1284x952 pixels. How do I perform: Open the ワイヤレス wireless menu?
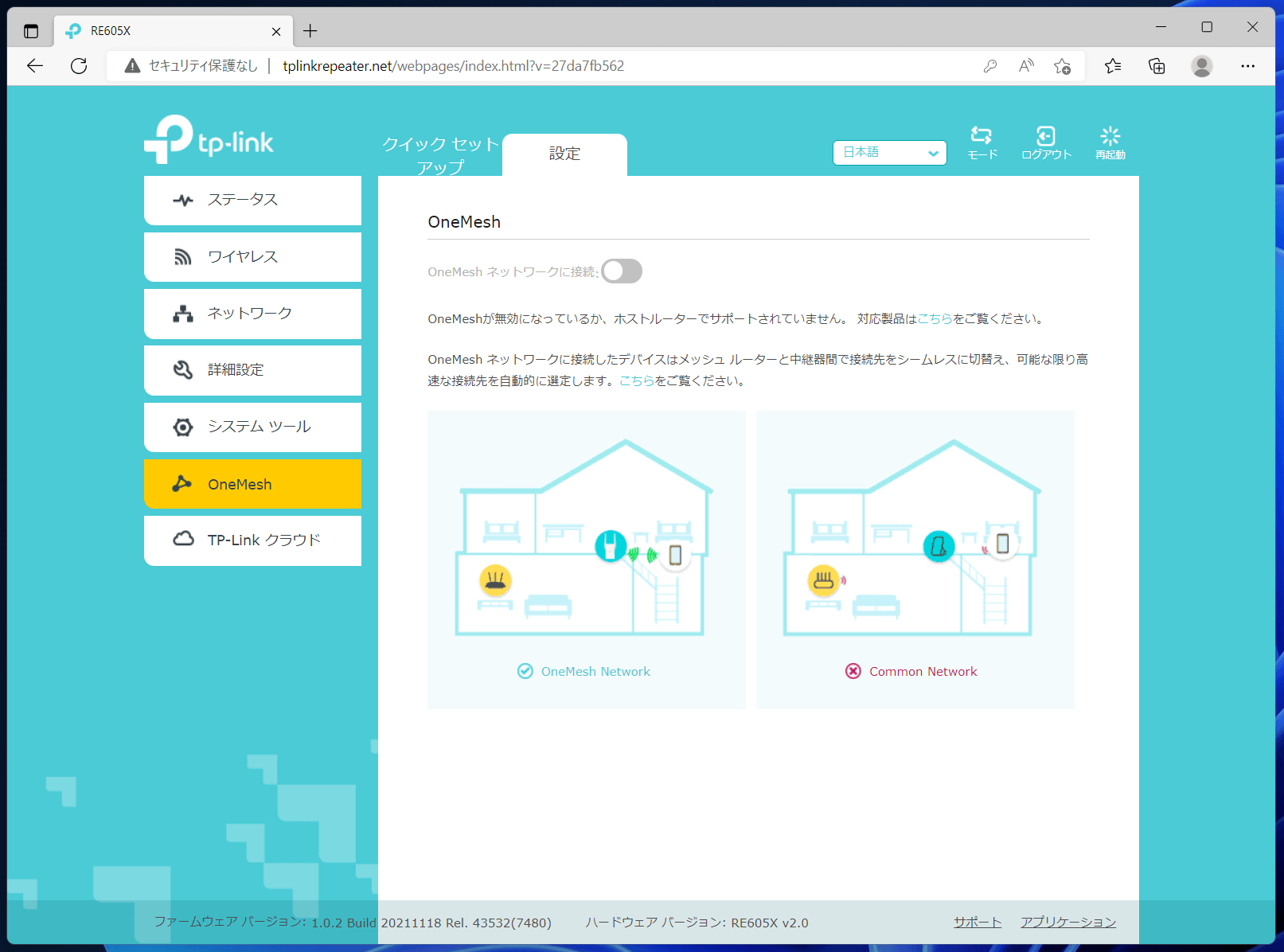pos(252,256)
